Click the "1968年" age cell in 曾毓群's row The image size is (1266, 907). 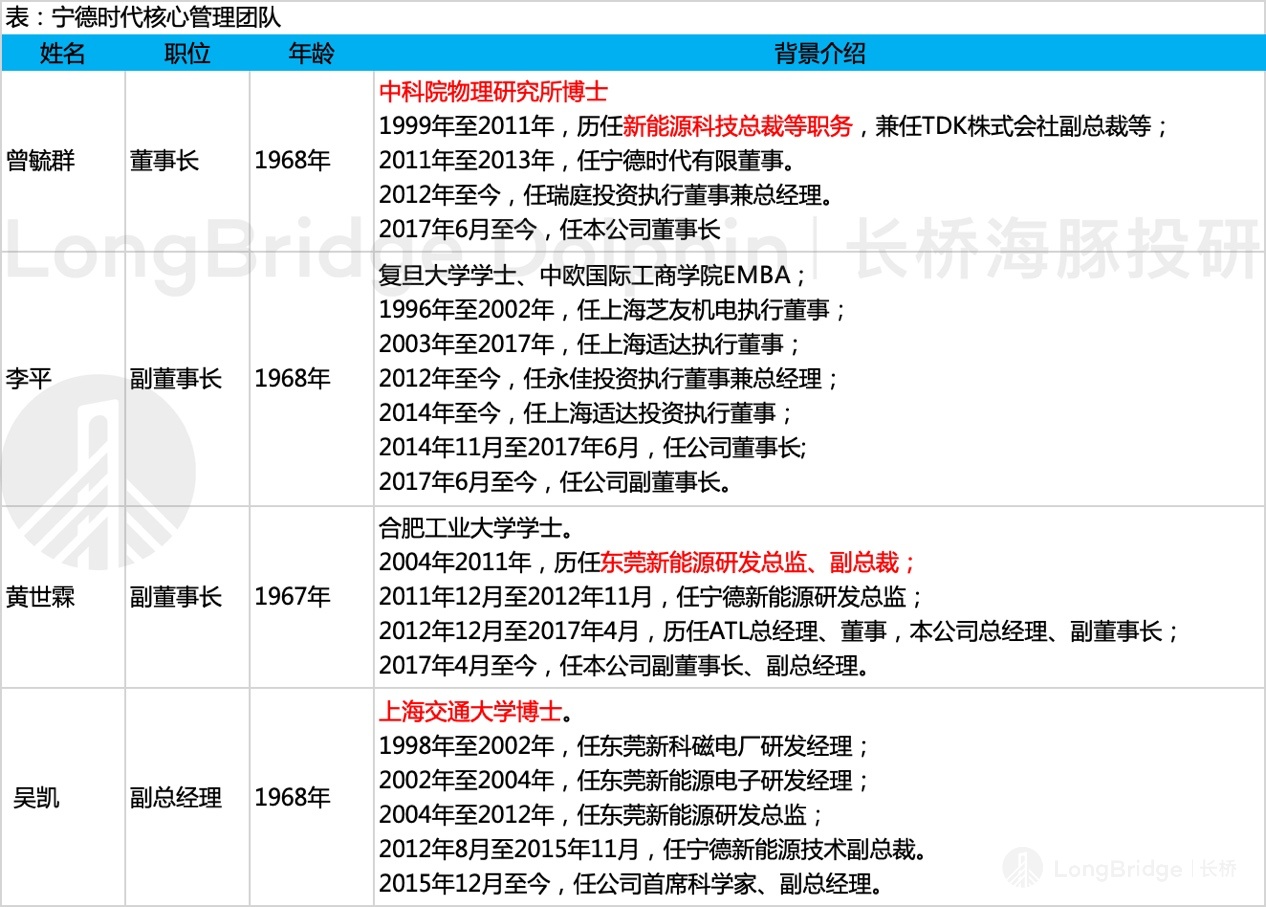[292, 161]
